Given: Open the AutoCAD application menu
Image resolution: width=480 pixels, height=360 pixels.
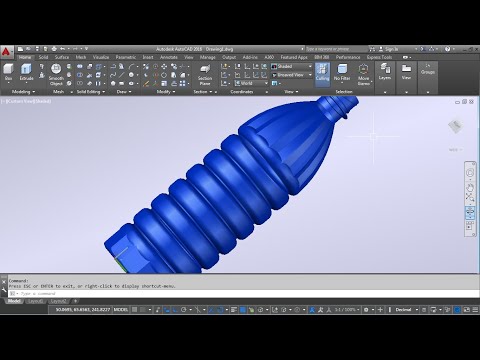Looking at the screenshot, I should (x=6, y=52).
